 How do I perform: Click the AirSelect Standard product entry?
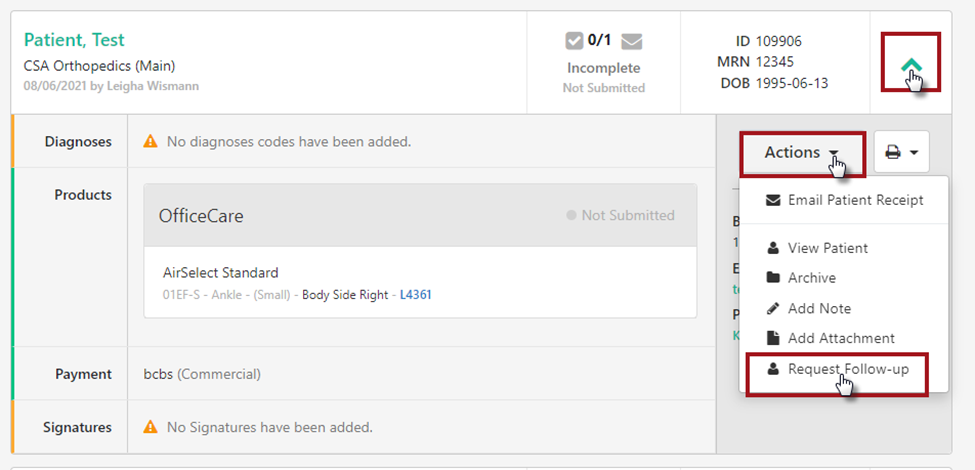tap(221, 273)
